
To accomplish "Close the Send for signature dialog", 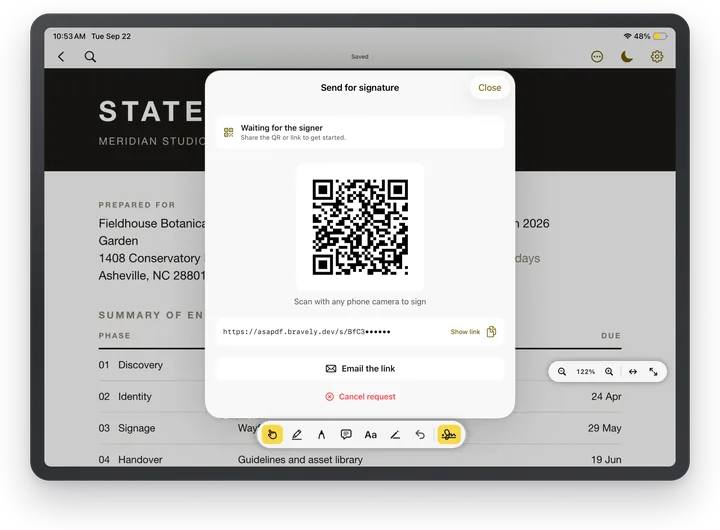I will click(x=489, y=88).
